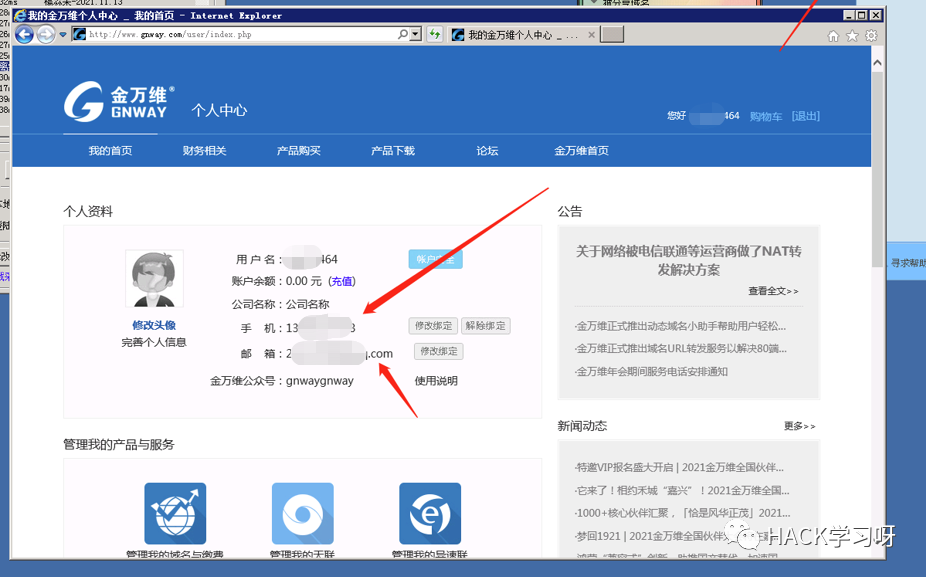The image size is (926, 577).
Task: Click the 新闻动态 section heading
Action: [x=582, y=426]
